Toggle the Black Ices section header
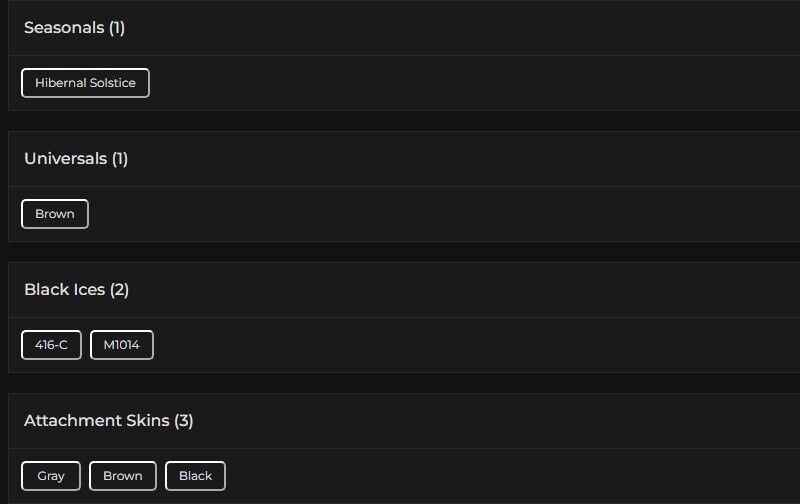 tap(64, 290)
